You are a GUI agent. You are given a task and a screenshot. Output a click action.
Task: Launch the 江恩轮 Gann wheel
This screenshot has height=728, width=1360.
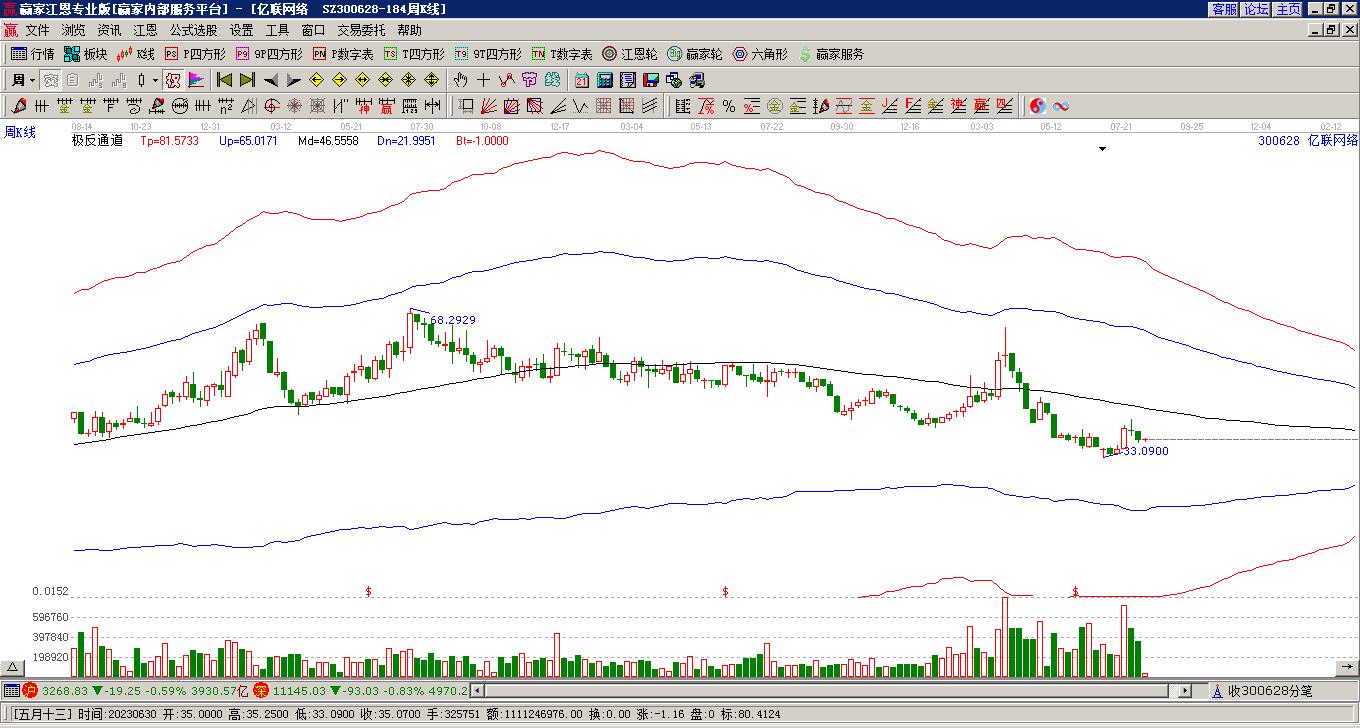coord(630,54)
